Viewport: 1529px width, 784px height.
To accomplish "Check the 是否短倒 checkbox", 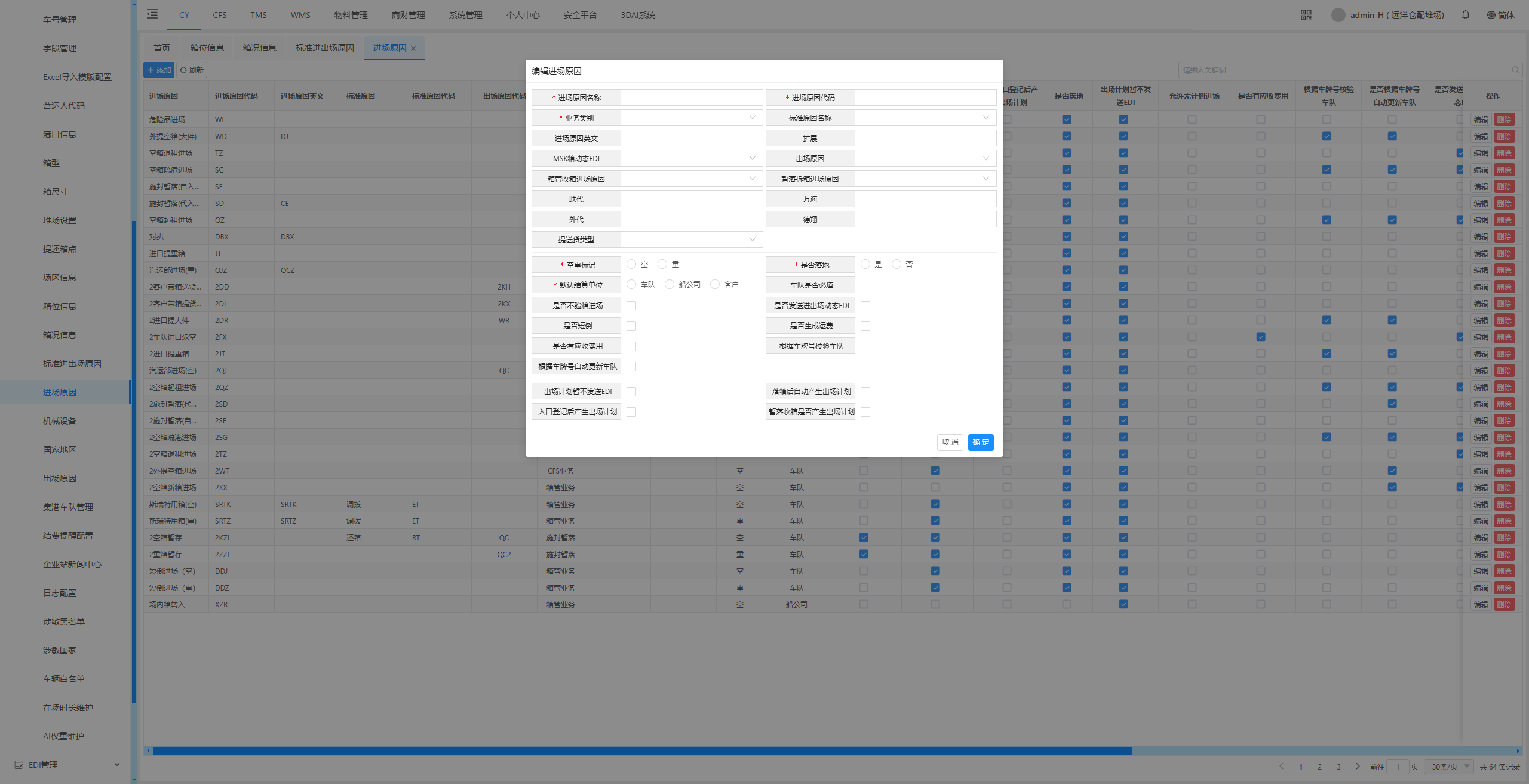I will tap(631, 326).
